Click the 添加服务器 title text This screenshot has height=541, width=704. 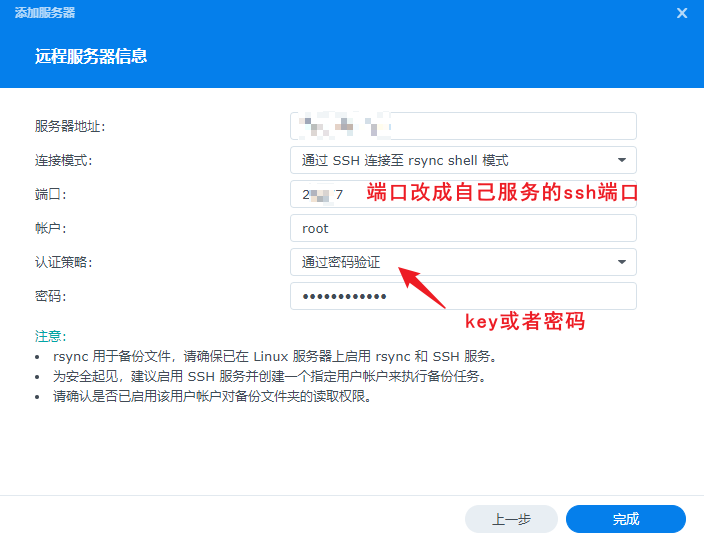[x=45, y=13]
